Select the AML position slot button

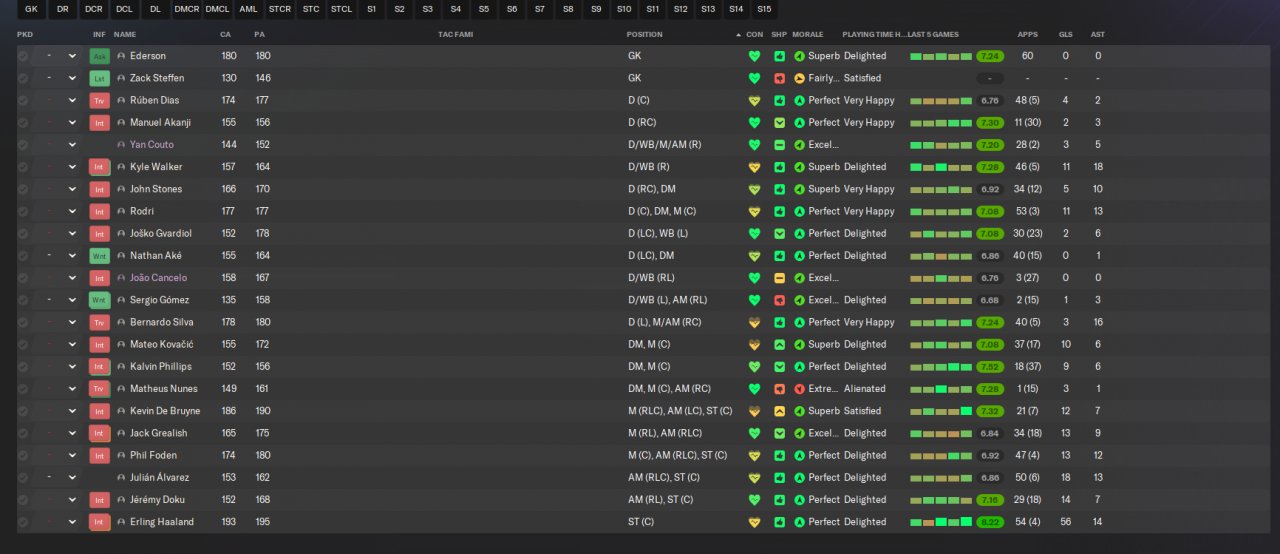coord(249,9)
